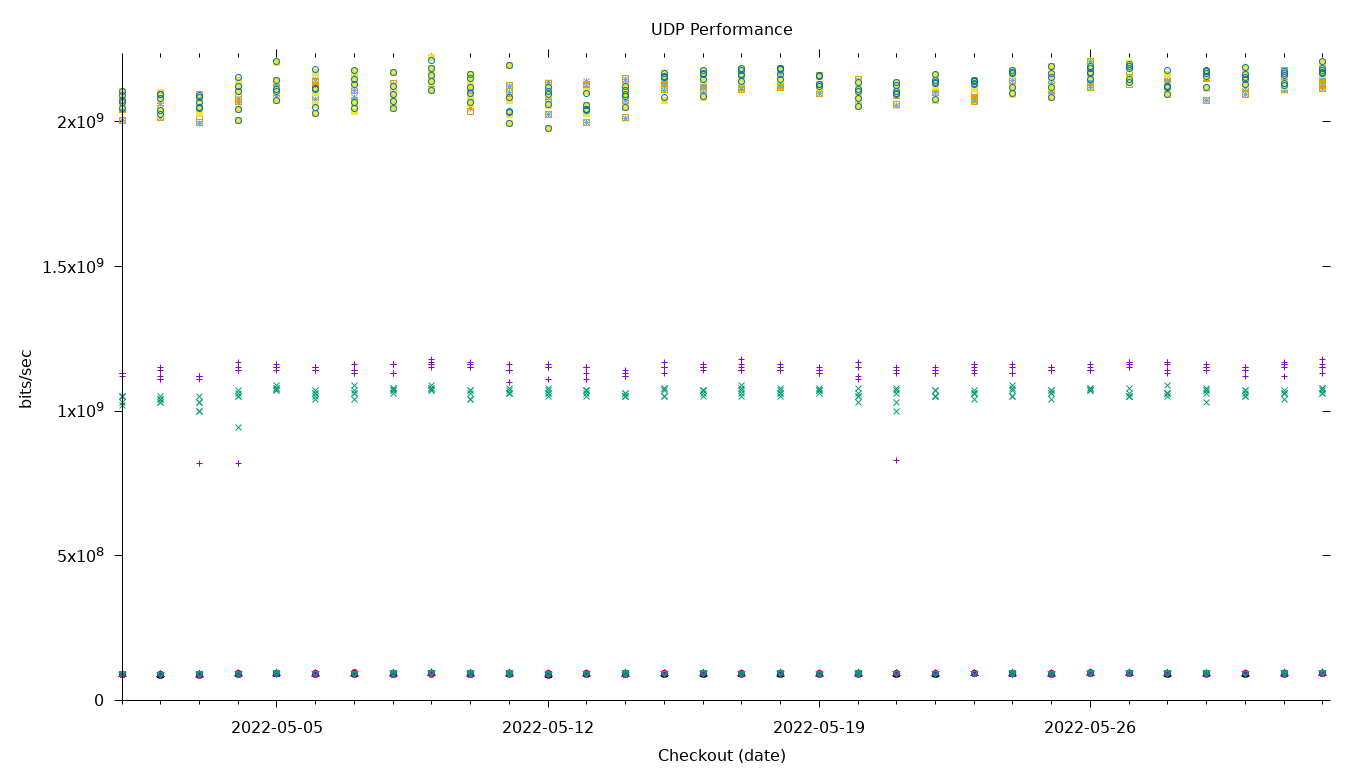The image size is (1360, 768).
Task: Click the 1x10^9 y-axis tick label
Action: click(x=81, y=411)
